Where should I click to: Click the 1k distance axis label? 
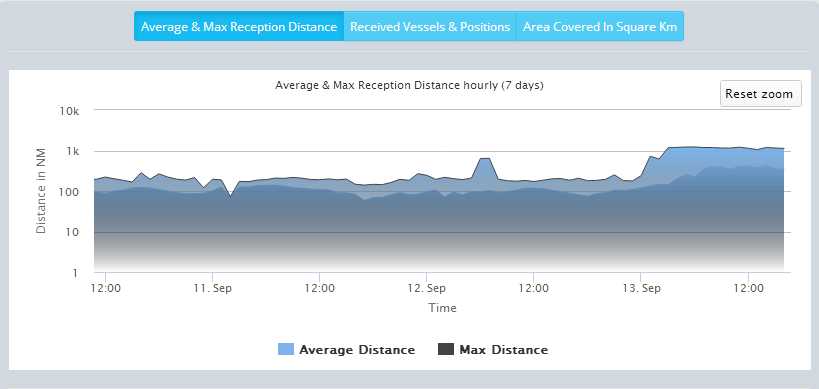tap(72, 151)
